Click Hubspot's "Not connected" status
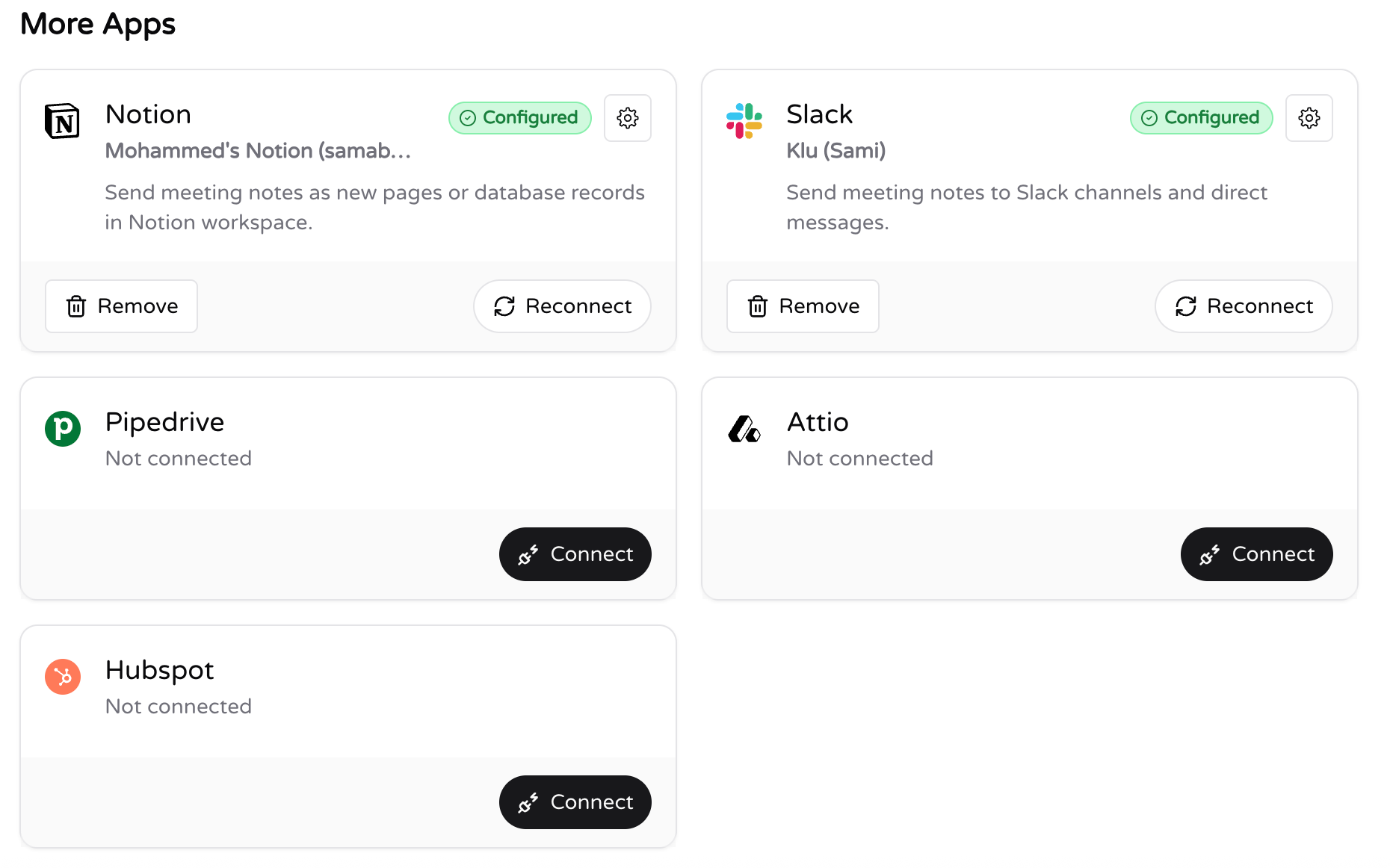Image resolution: width=1390 pixels, height=868 pixels. [179, 707]
